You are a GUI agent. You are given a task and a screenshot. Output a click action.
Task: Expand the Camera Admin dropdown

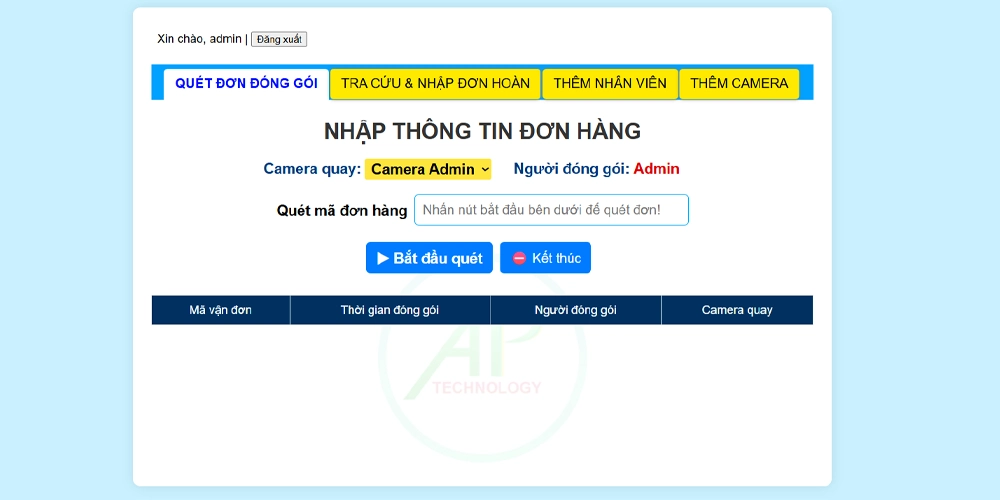click(428, 169)
